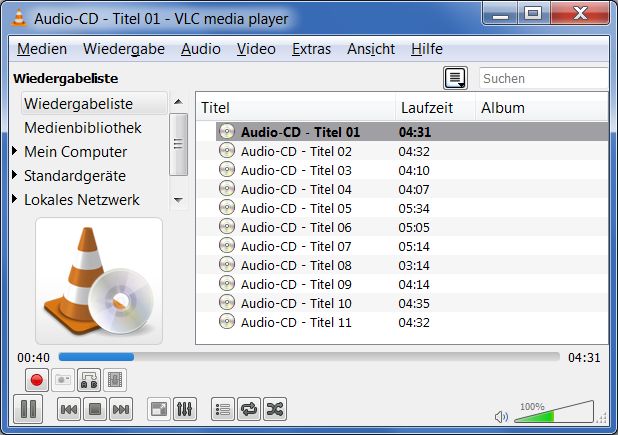Stop playback with the stop button
This screenshot has width=618, height=435.
95,409
